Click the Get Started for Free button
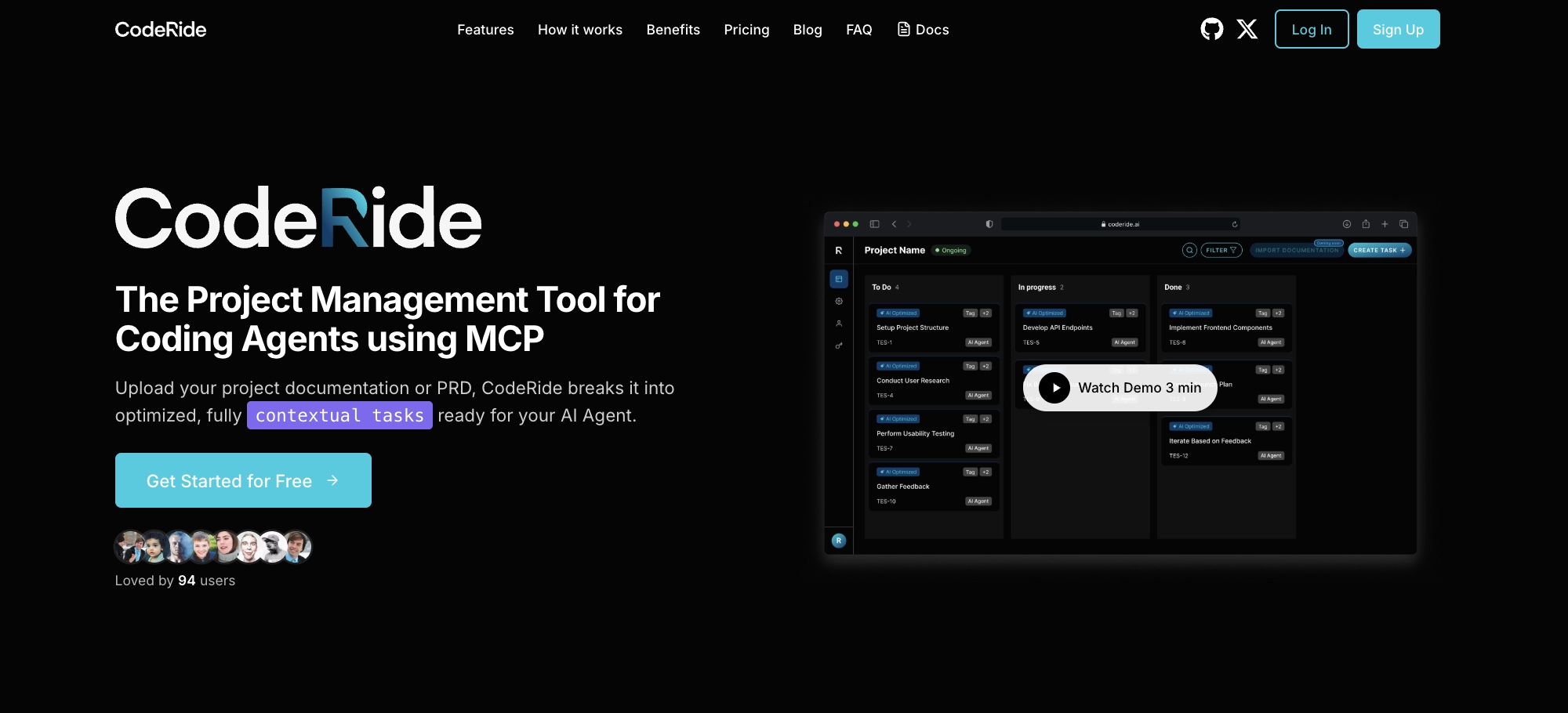Screen dimensions: 1568x713 pos(243,480)
